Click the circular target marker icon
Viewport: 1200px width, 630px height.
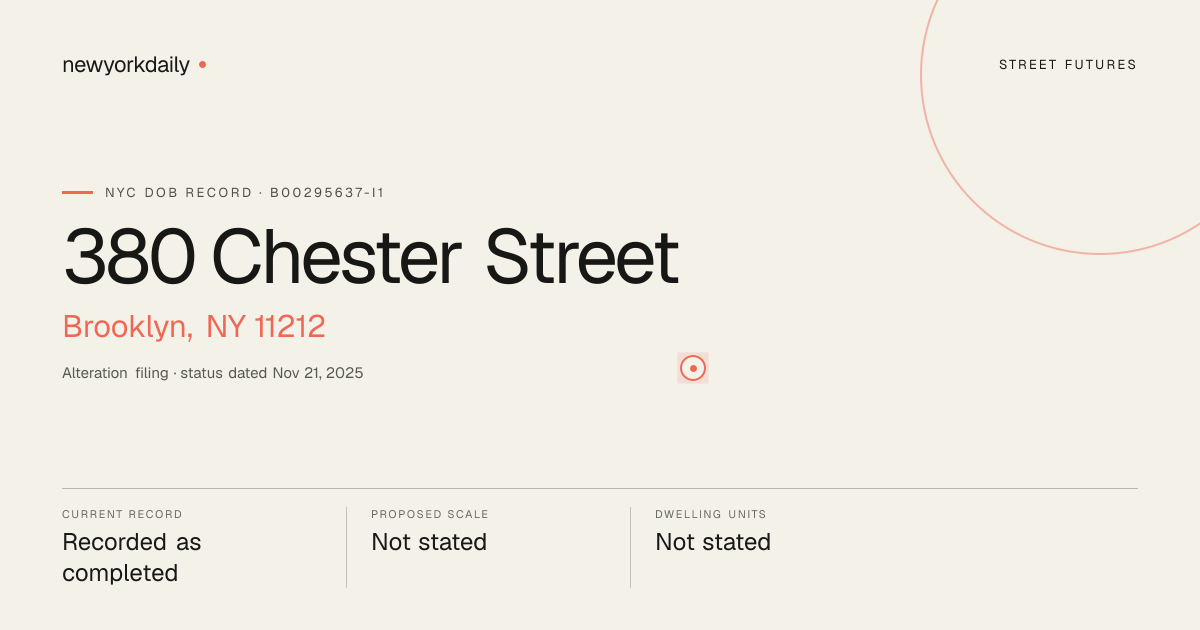click(693, 368)
